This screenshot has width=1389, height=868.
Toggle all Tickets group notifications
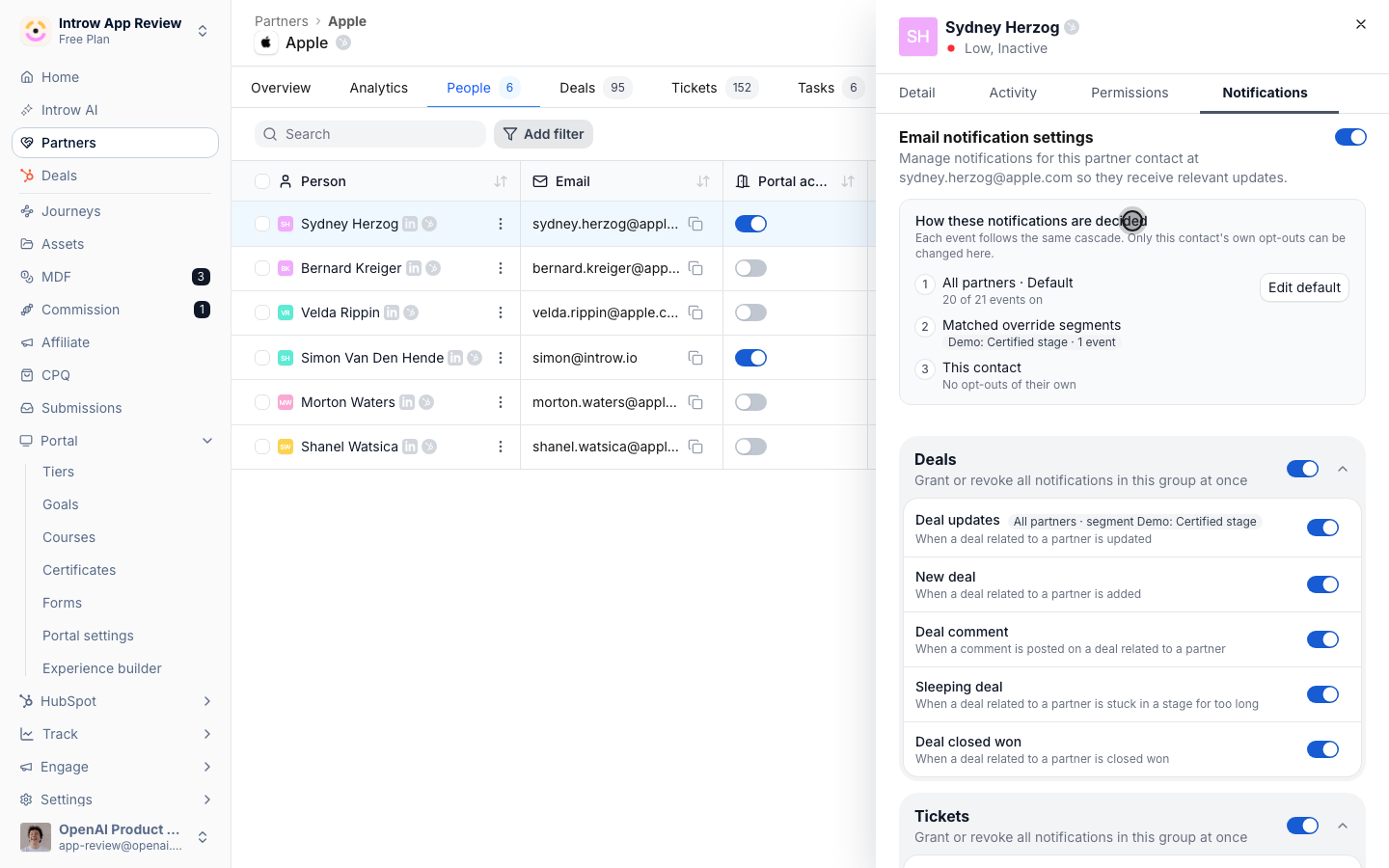point(1302,826)
